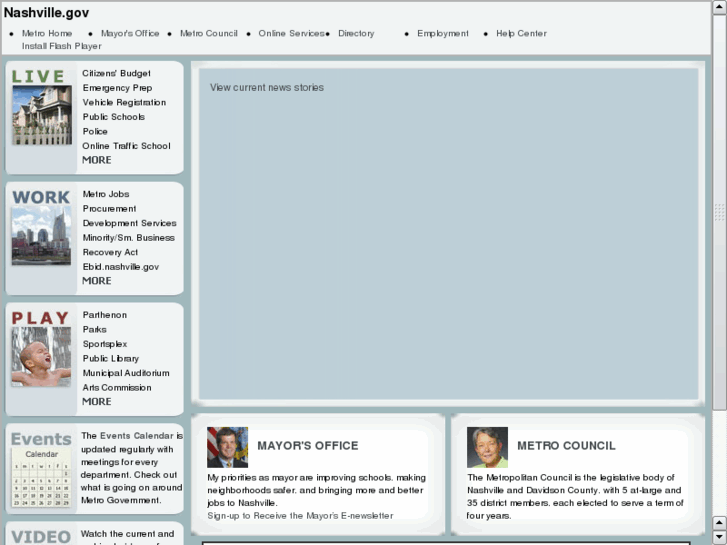The width and height of the screenshot is (727, 545).
Task: Click MORE under the WORK section
Action: point(96,281)
